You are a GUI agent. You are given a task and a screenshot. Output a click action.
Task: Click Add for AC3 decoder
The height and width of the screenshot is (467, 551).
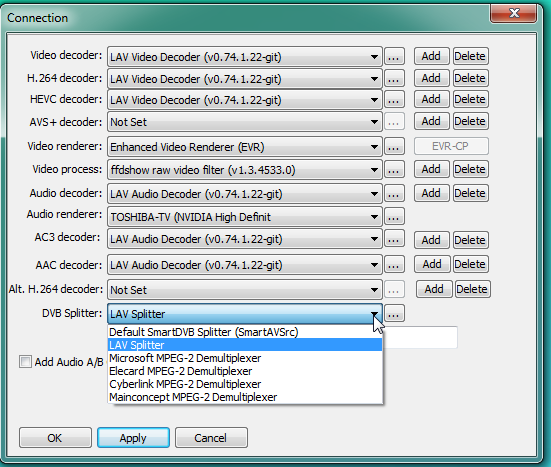pyautogui.click(x=432, y=240)
